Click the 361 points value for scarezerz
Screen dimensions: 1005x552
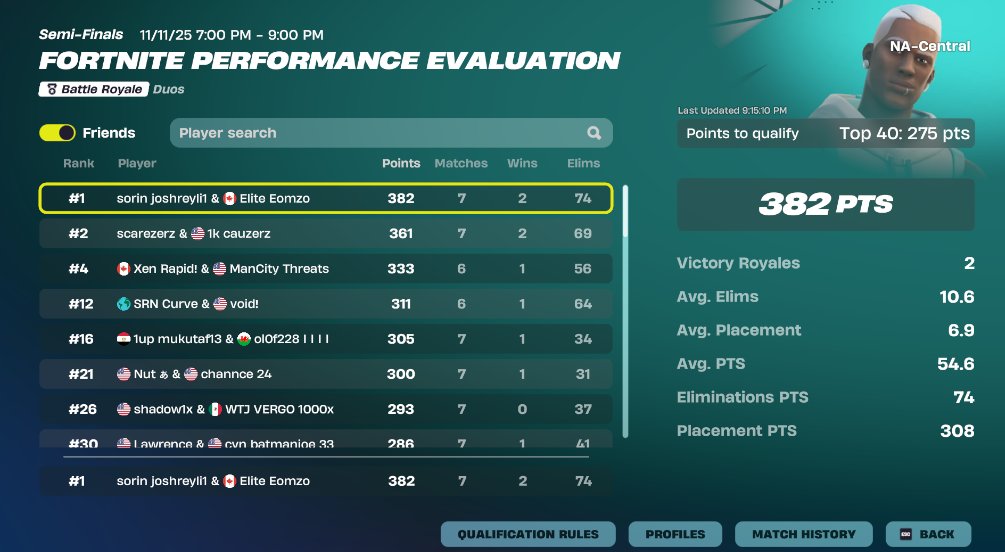click(401, 233)
